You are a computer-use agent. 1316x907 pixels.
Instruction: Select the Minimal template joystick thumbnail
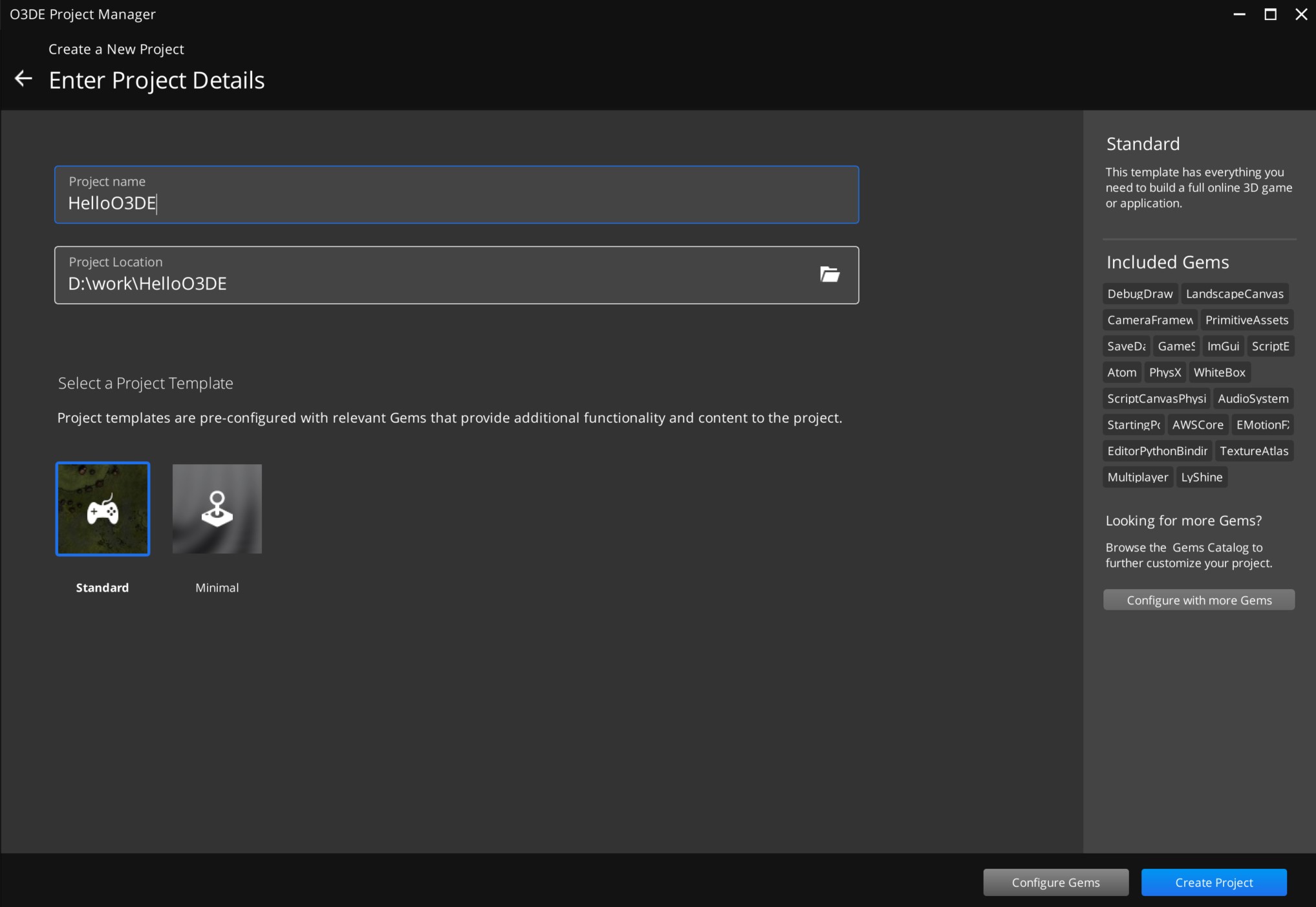tap(217, 509)
